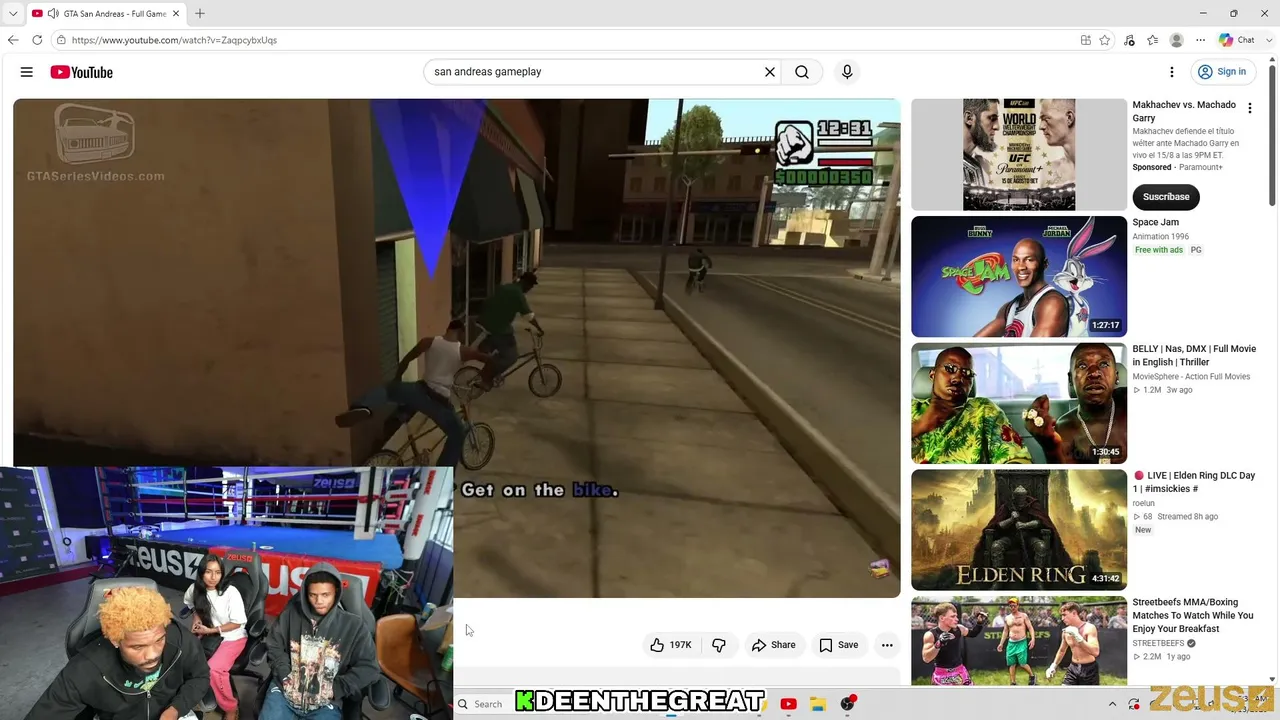View site information lock icon
This screenshot has width=1280, height=720.
coord(61,40)
